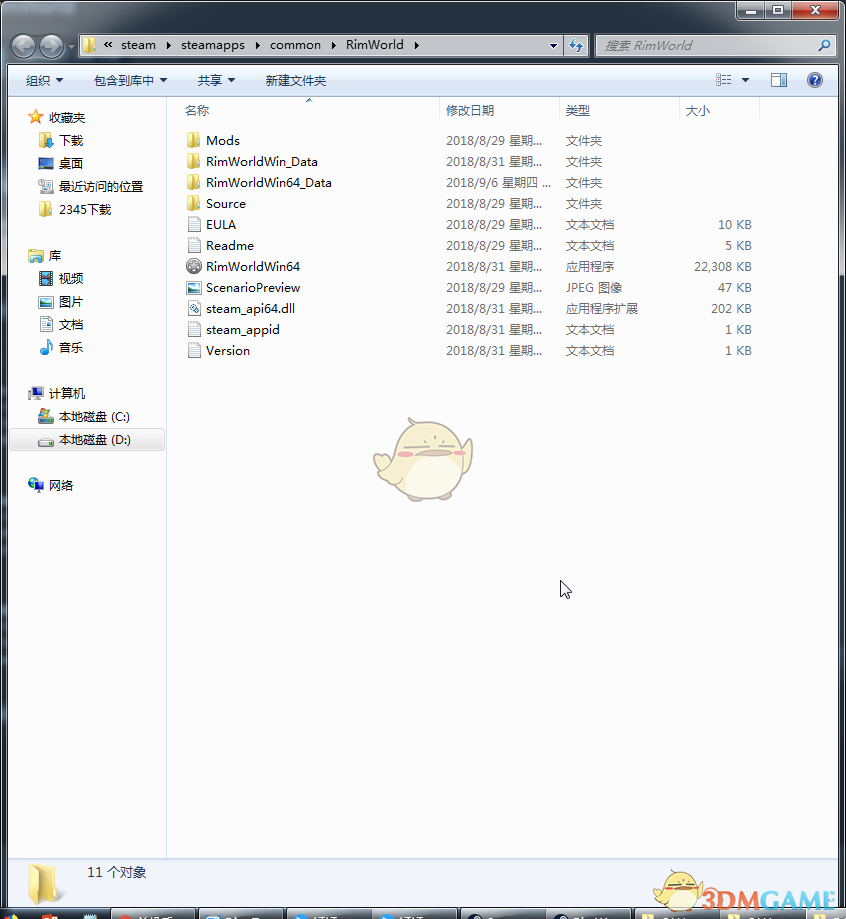This screenshot has height=919, width=846.
Task: Open the 组织 (Organize) menu
Action: (x=44, y=80)
